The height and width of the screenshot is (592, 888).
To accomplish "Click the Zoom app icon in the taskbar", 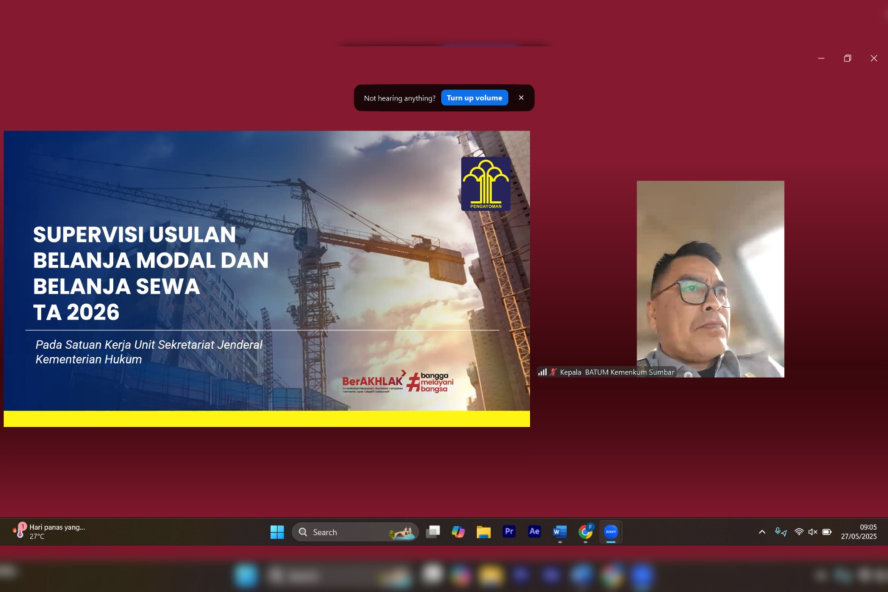I will point(611,532).
